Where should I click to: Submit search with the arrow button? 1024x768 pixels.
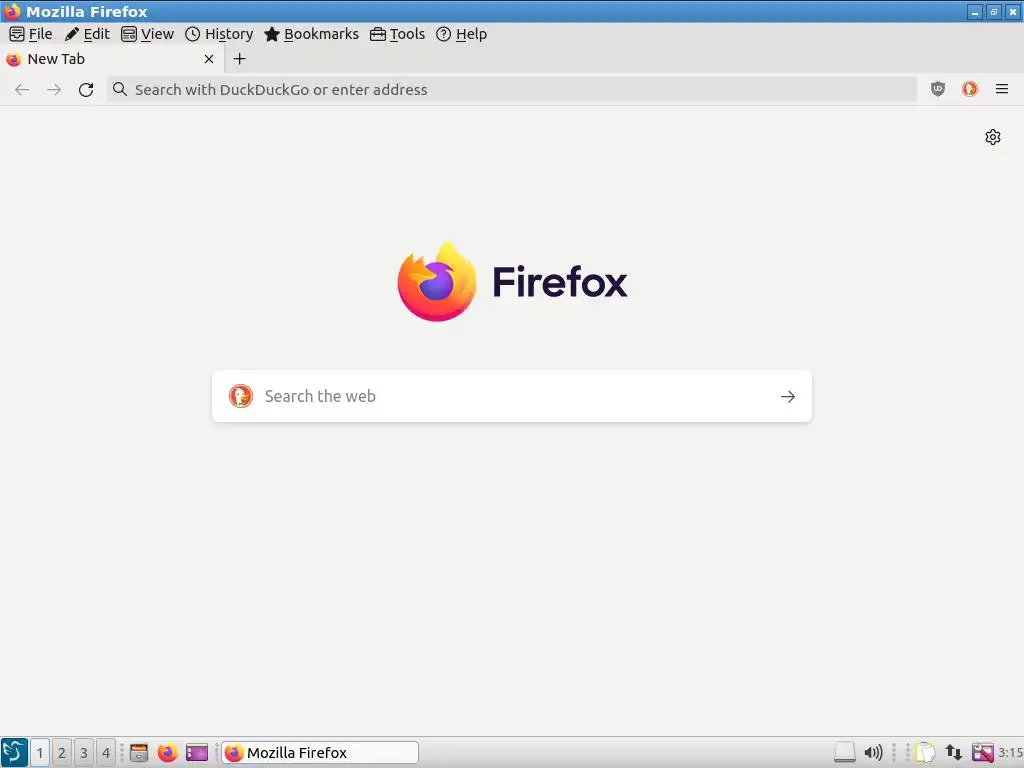click(788, 396)
